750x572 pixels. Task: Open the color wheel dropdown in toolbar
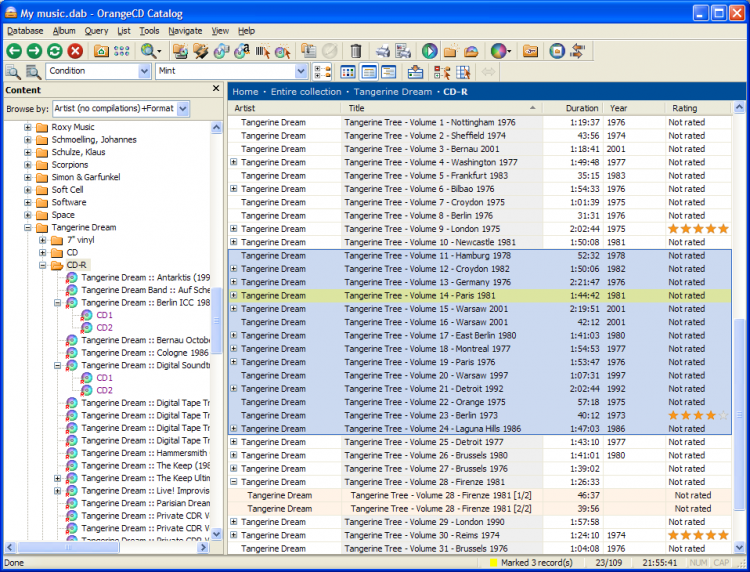click(x=509, y=51)
